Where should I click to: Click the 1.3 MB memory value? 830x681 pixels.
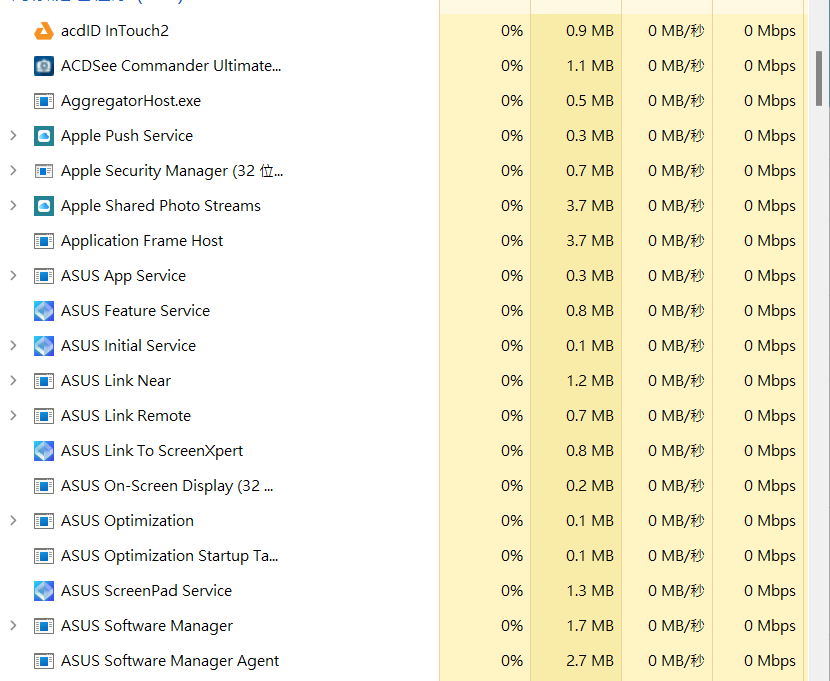click(x=590, y=591)
